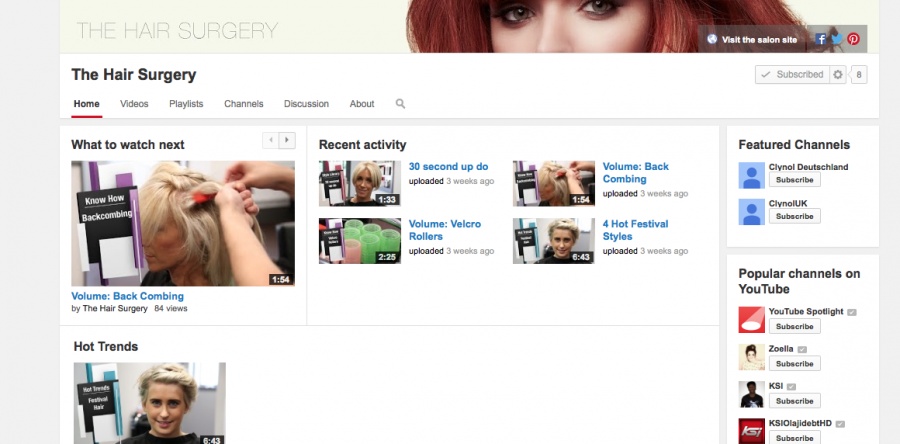Click The Hair Surgery channel title heading

click(134, 75)
